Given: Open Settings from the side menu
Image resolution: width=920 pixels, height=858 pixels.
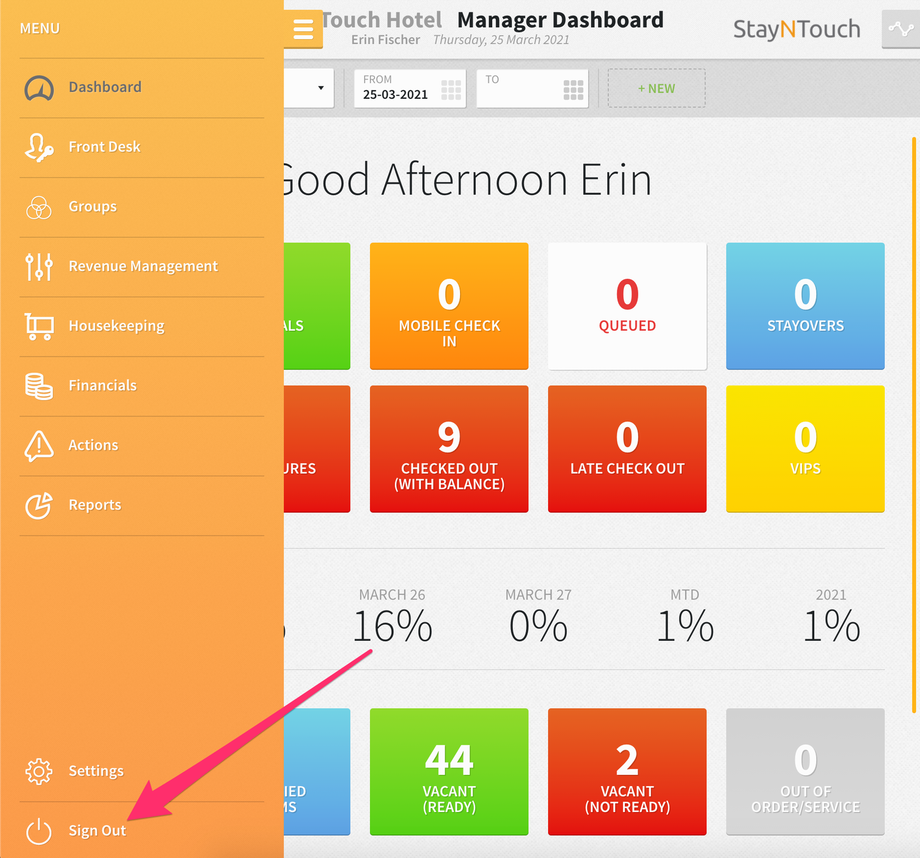Looking at the screenshot, I should [141, 771].
